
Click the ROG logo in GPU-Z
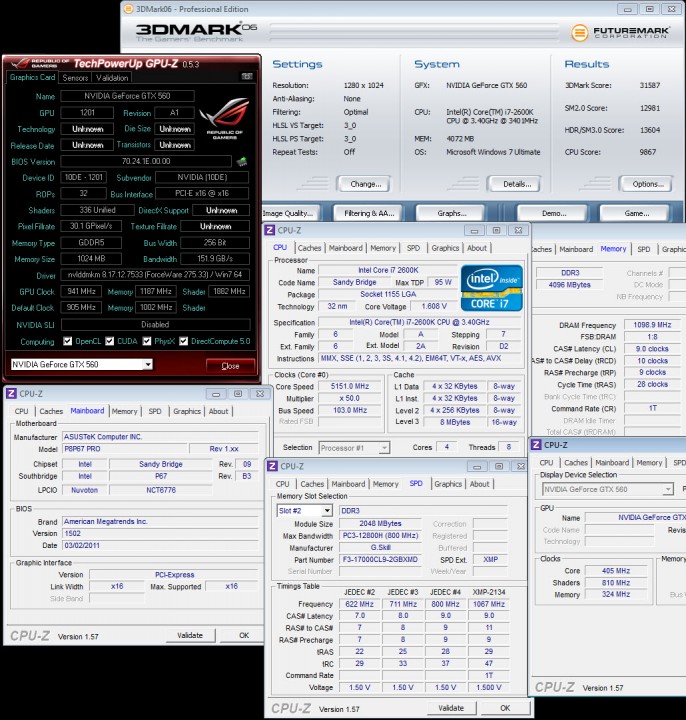click(225, 118)
